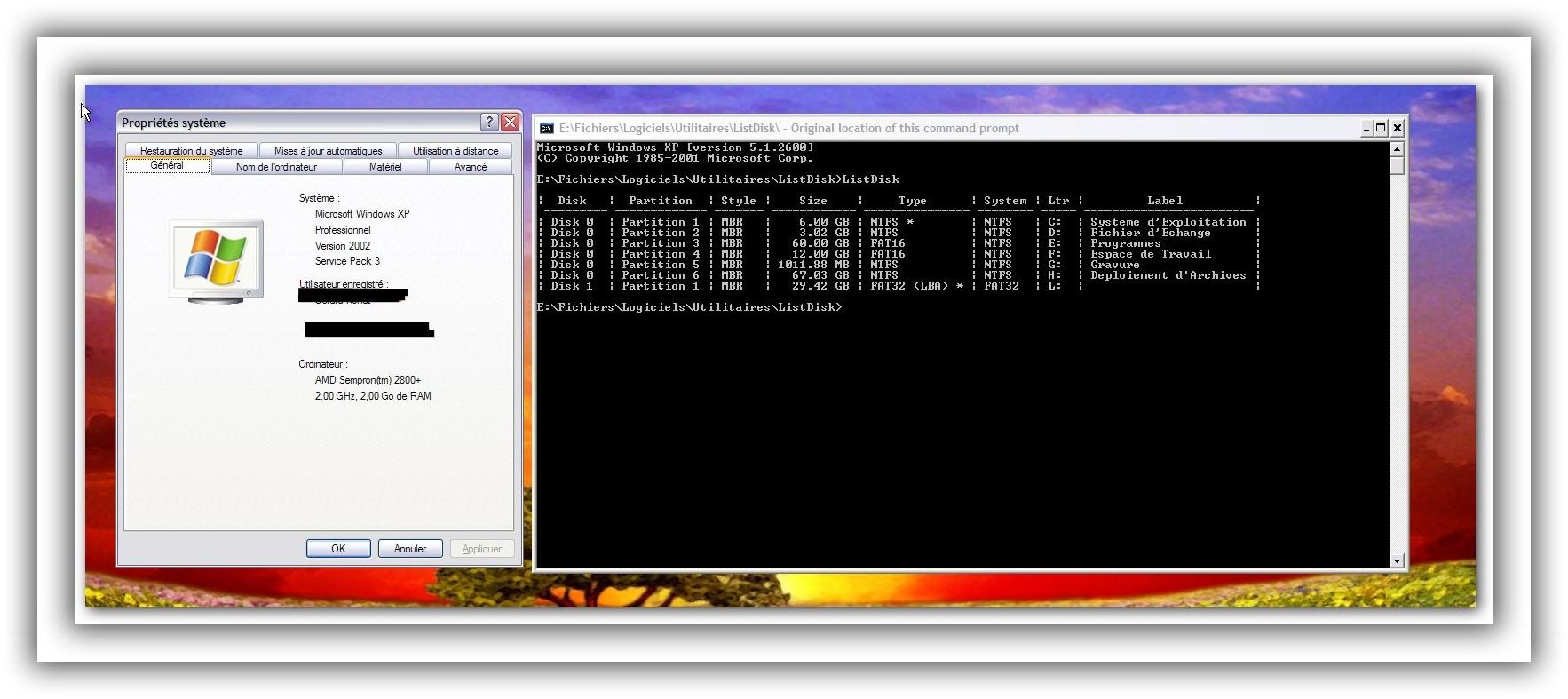This screenshot has height=699, width=1568.
Task: Switch to Nom de l'ordinateur tab
Action: pyautogui.click(x=276, y=167)
